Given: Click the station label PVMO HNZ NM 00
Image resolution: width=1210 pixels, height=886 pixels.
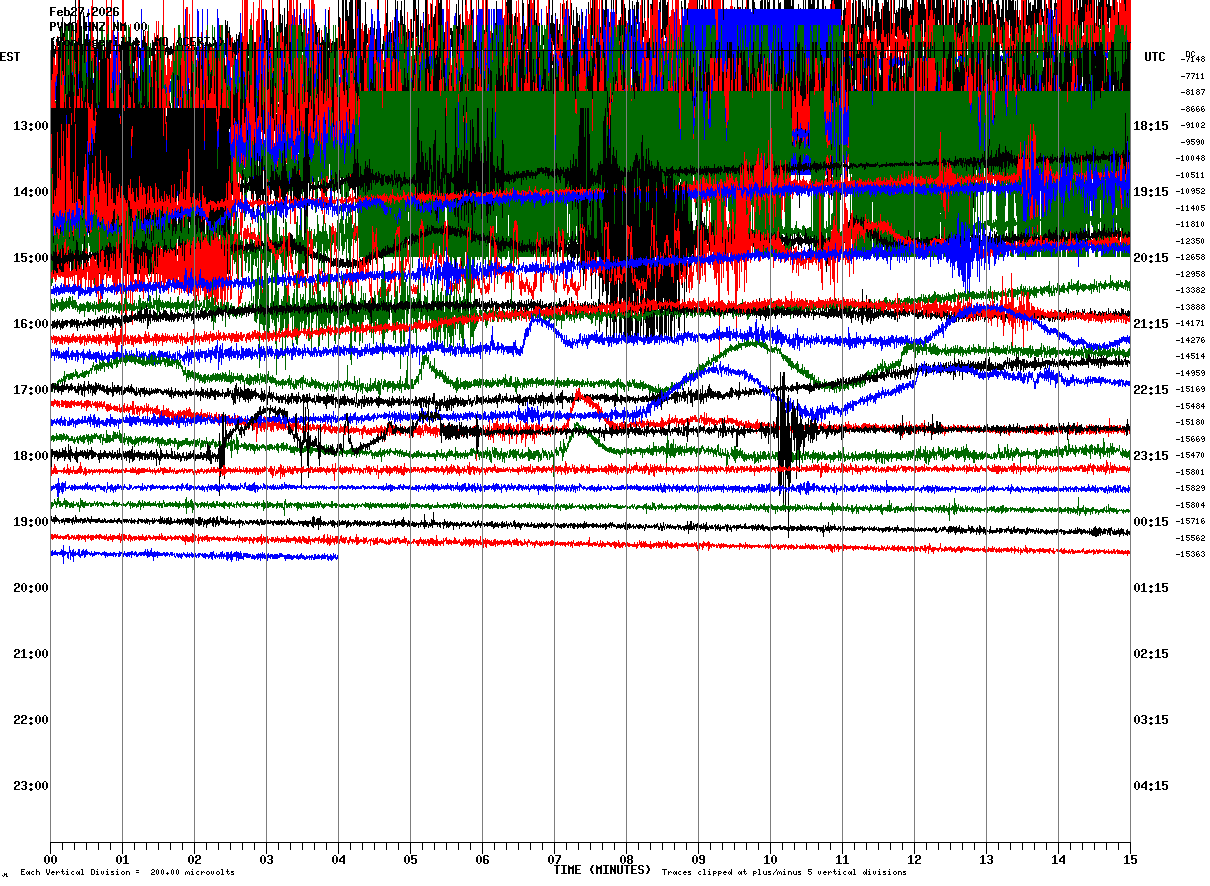Looking at the screenshot, I should coord(98,27).
